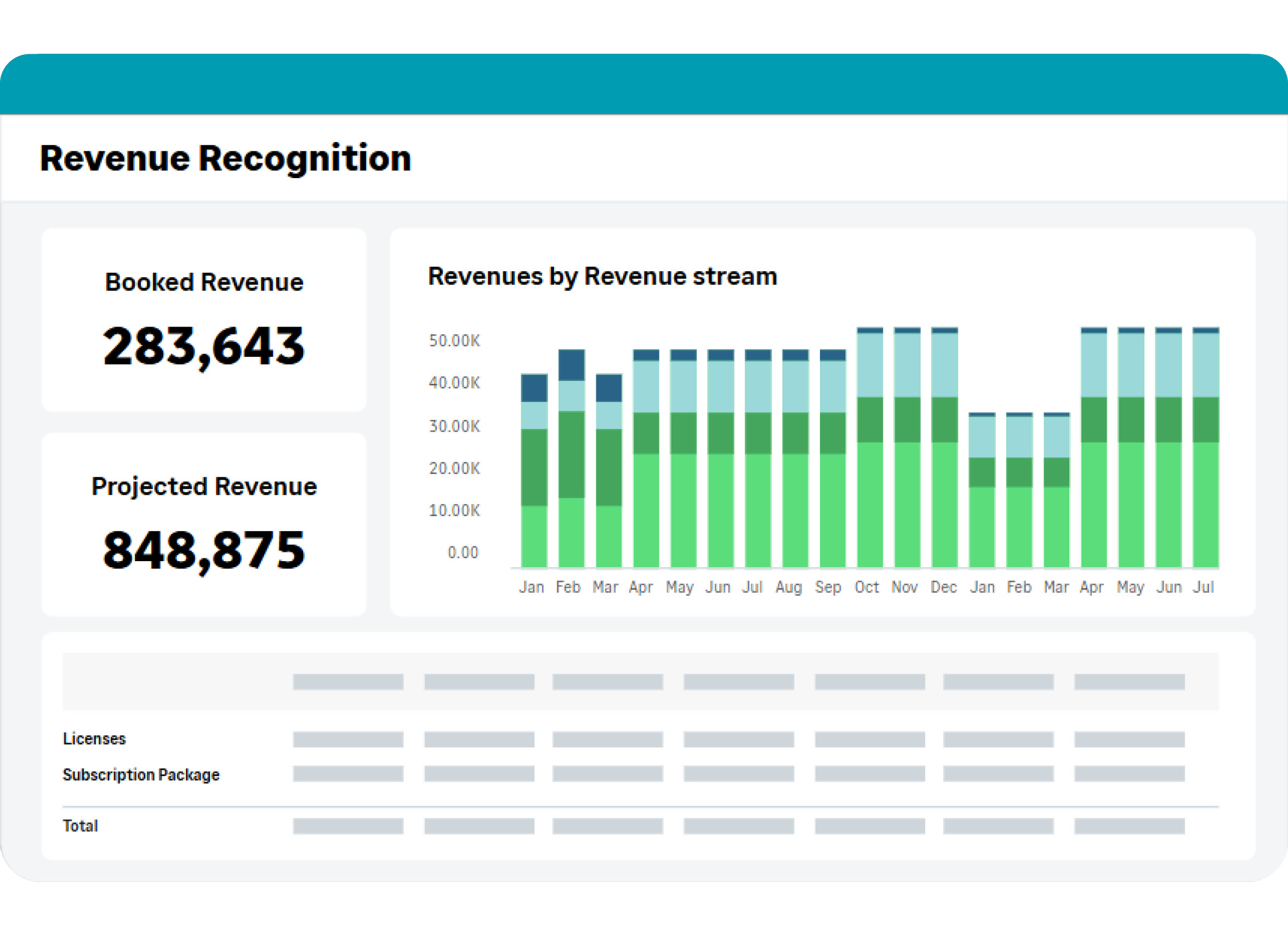
Task: Click the Booked Revenue value 283,643
Action: coord(203,346)
